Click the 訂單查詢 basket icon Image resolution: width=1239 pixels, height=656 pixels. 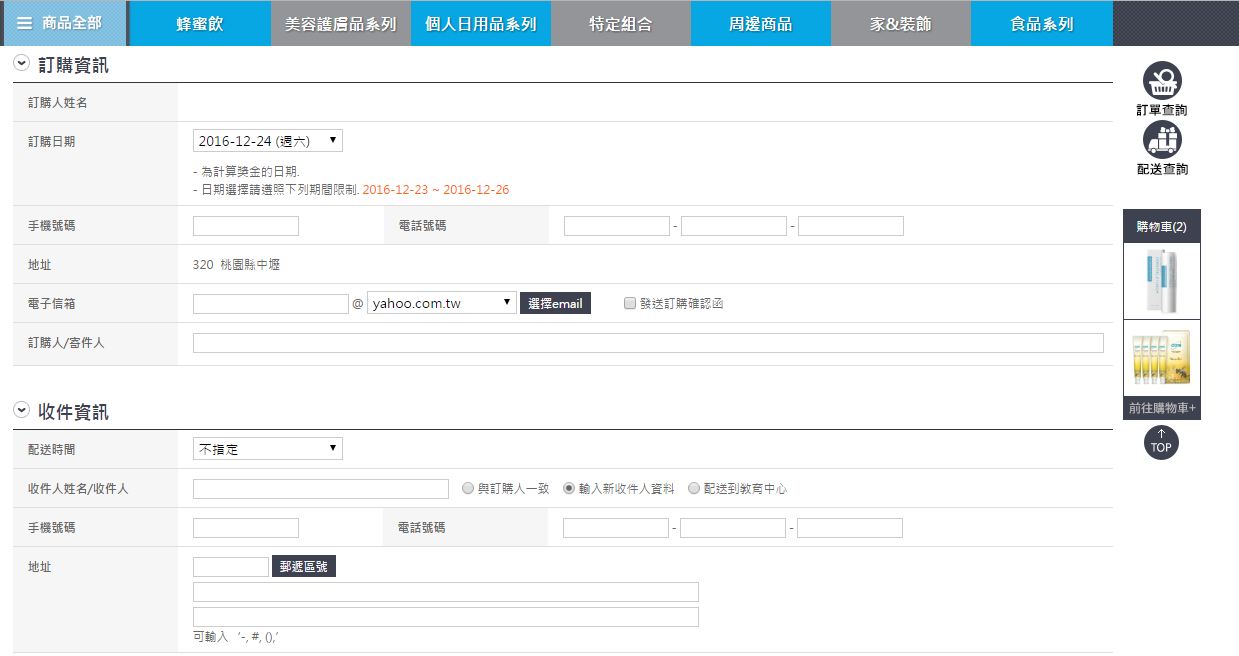pyautogui.click(x=1162, y=81)
